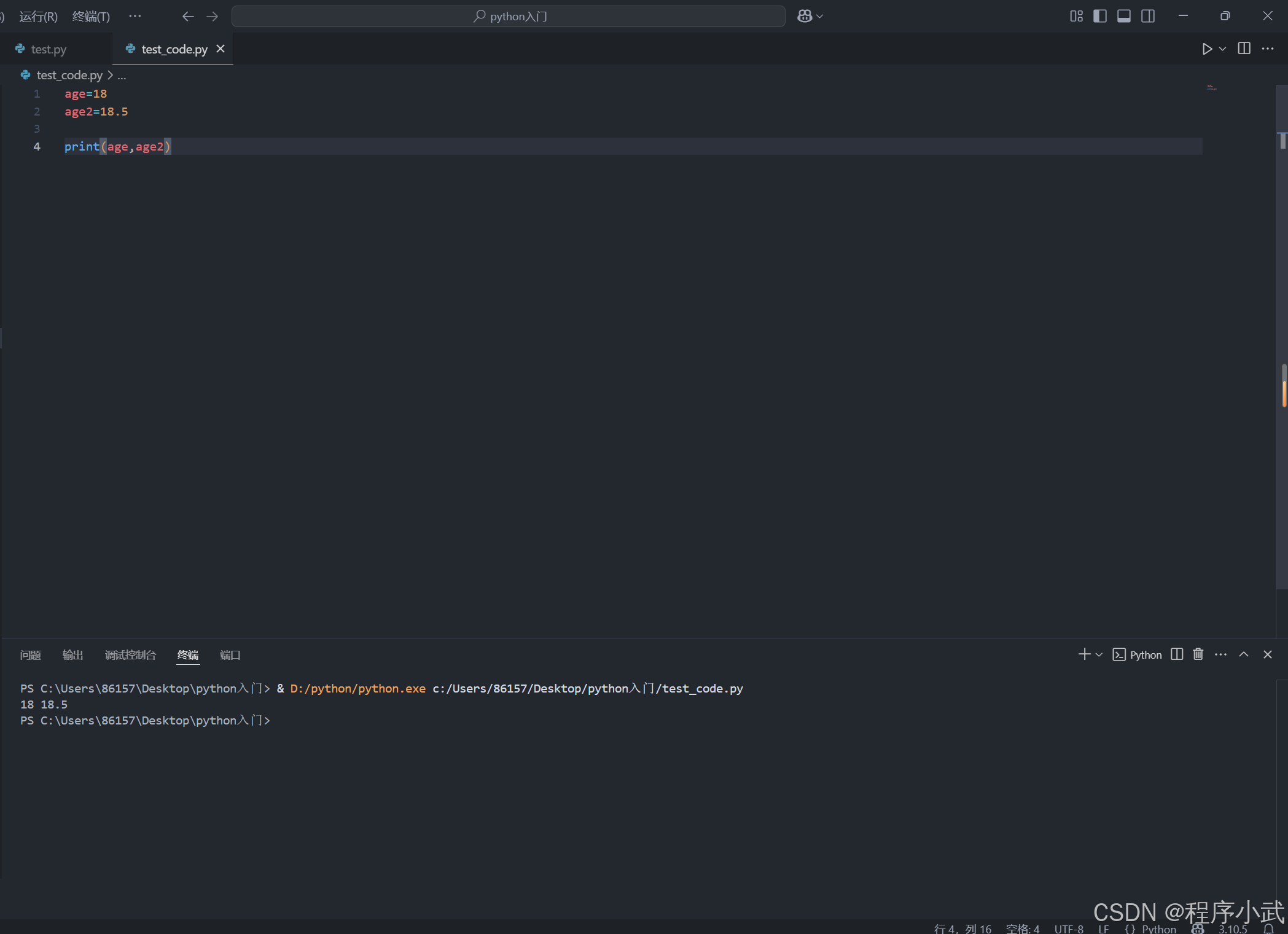
Task: Open the Copilot chat icon in title bar
Action: coord(805,17)
